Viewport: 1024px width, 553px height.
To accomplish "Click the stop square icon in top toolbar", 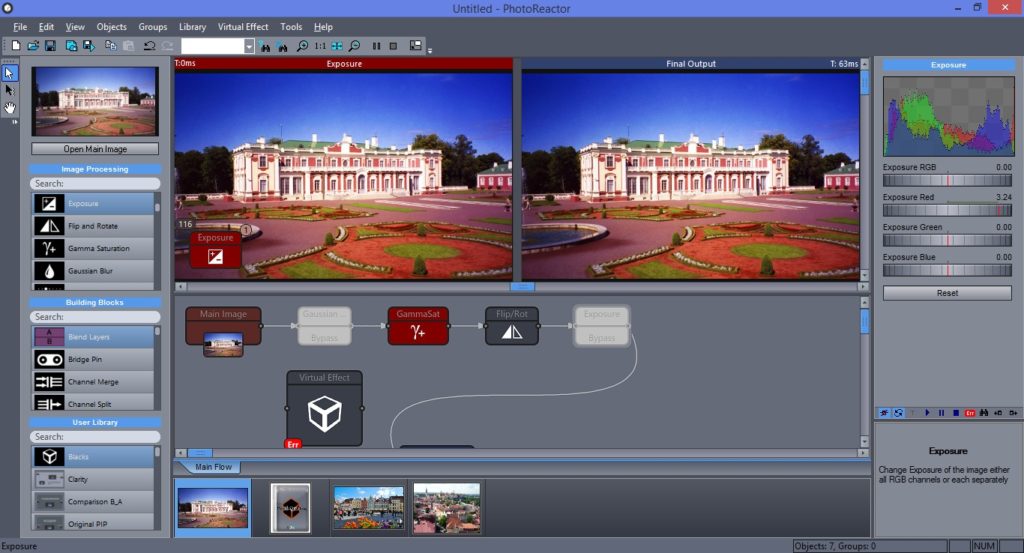I will click(393, 46).
